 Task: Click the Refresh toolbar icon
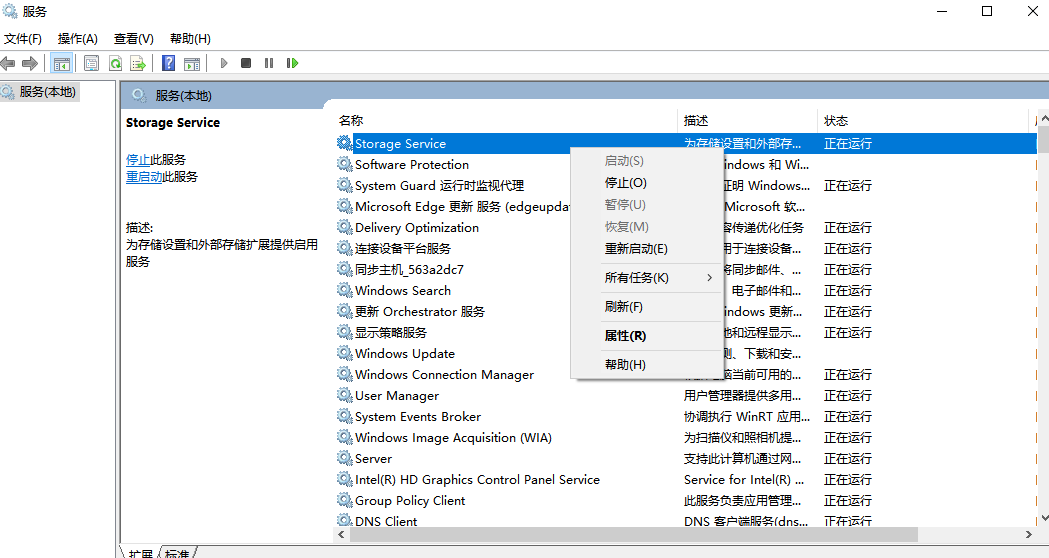(x=115, y=64)
